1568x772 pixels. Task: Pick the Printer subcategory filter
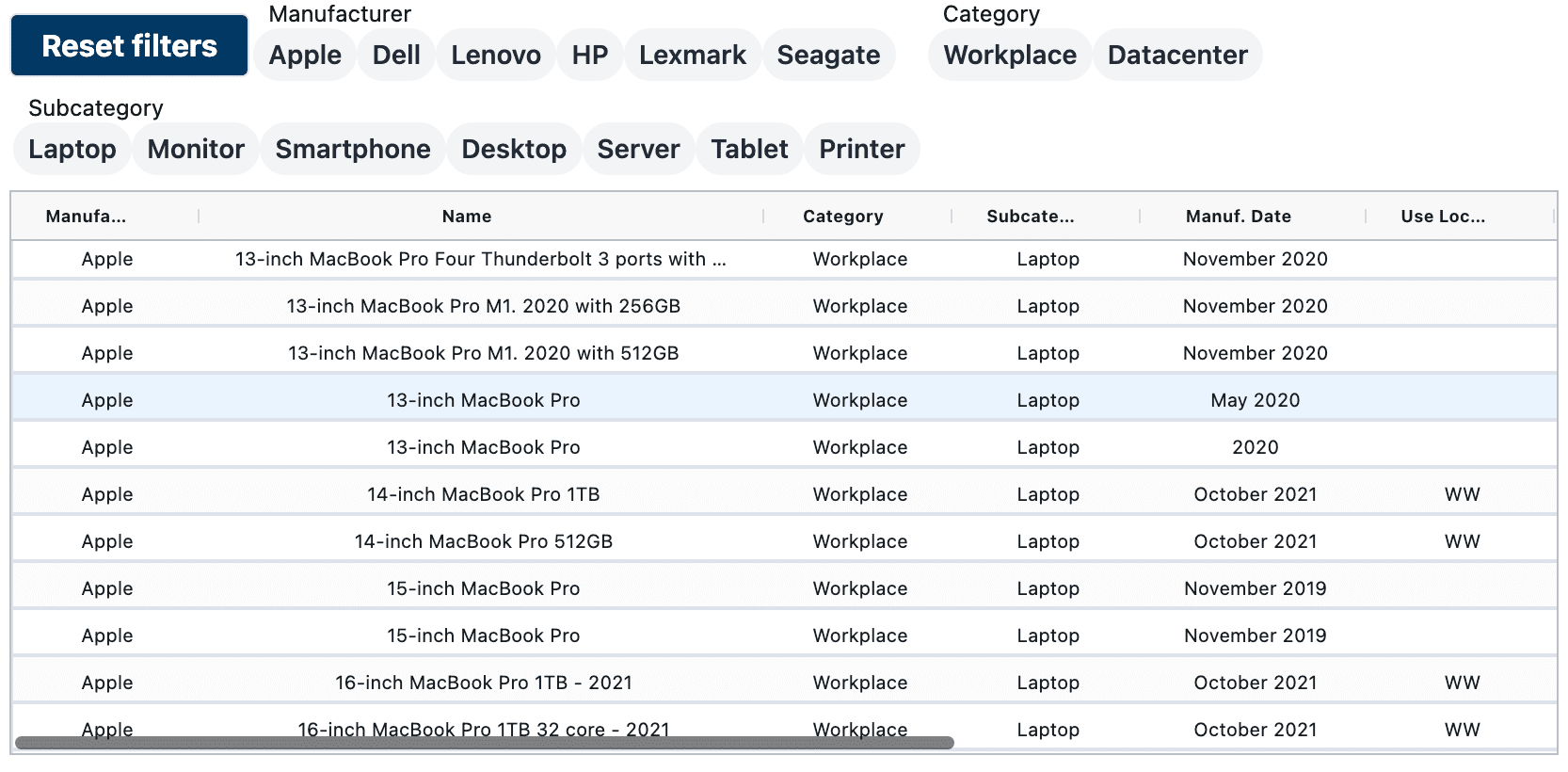coord(861,149)
